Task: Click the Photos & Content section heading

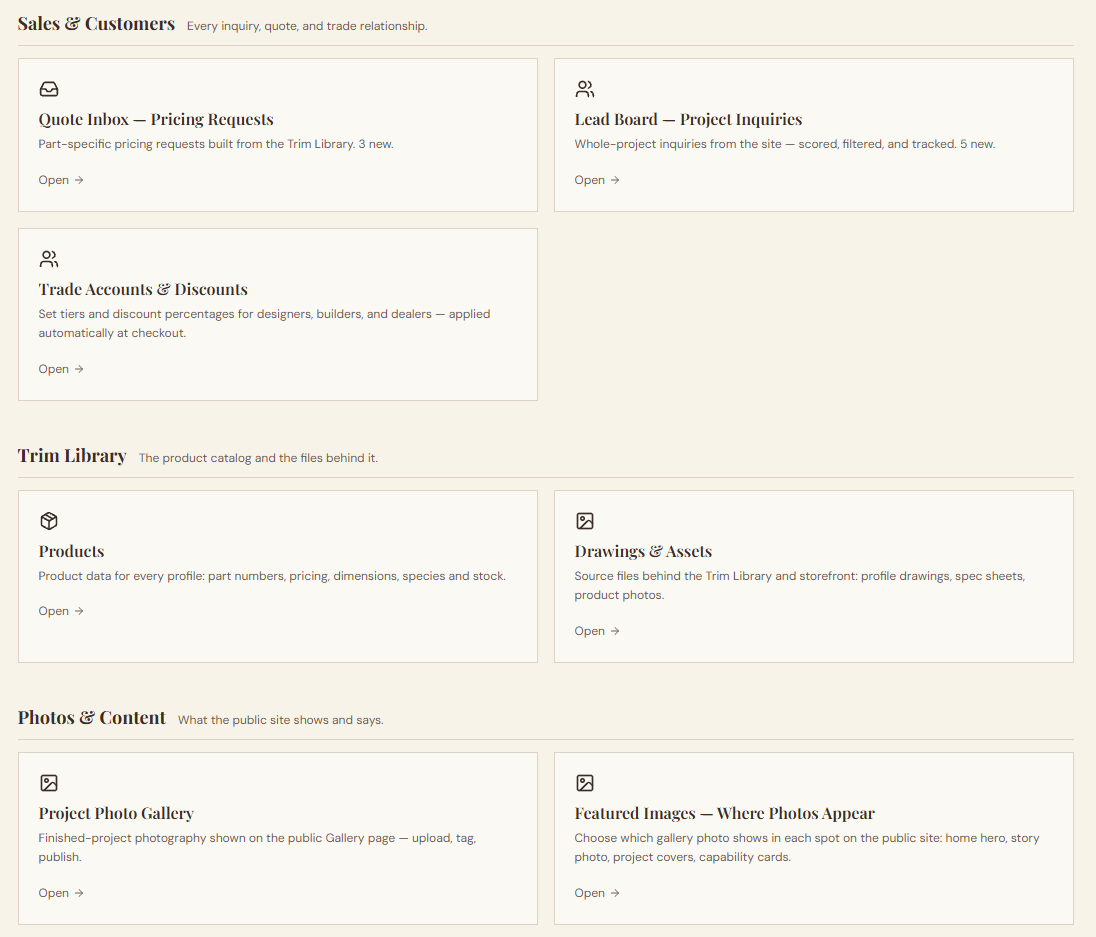Action: (x=92, y=718)
